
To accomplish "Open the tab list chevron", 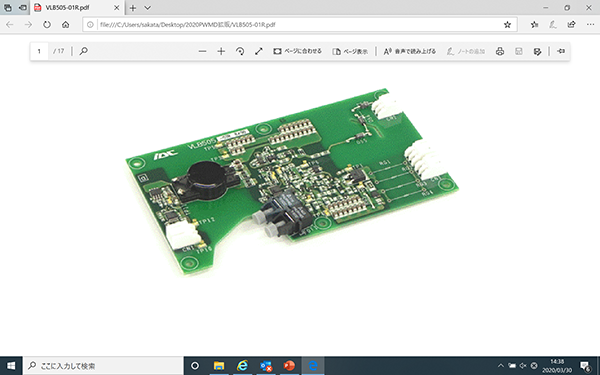I will (x=147, y=8).
